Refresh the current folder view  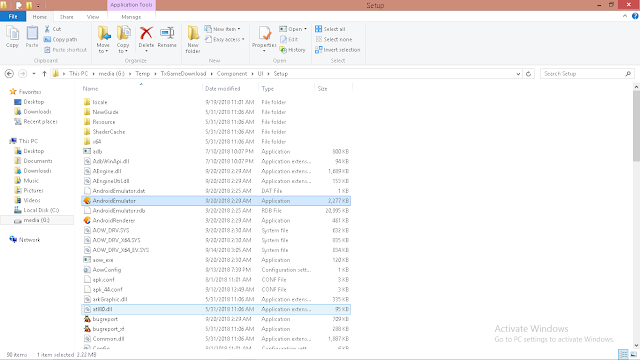pyautogui.click(x=528, y=74)
